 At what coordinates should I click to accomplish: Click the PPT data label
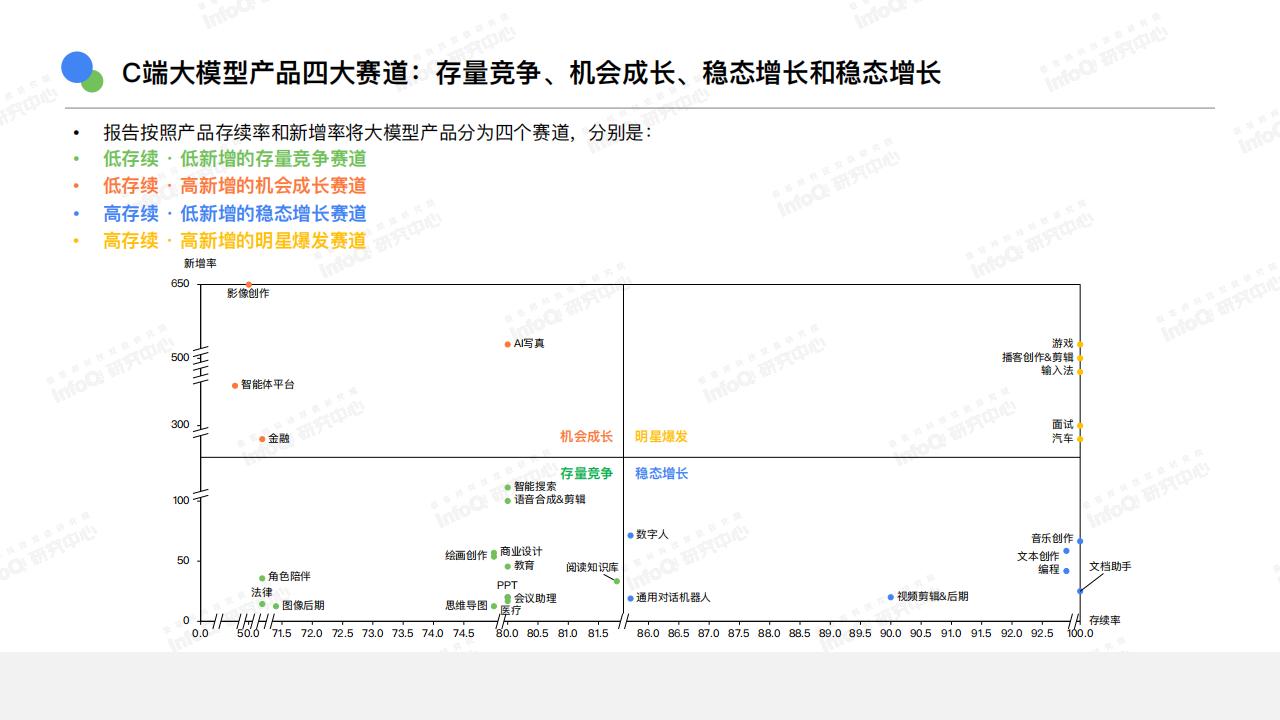pyautogui.click(x=507, y=586)
